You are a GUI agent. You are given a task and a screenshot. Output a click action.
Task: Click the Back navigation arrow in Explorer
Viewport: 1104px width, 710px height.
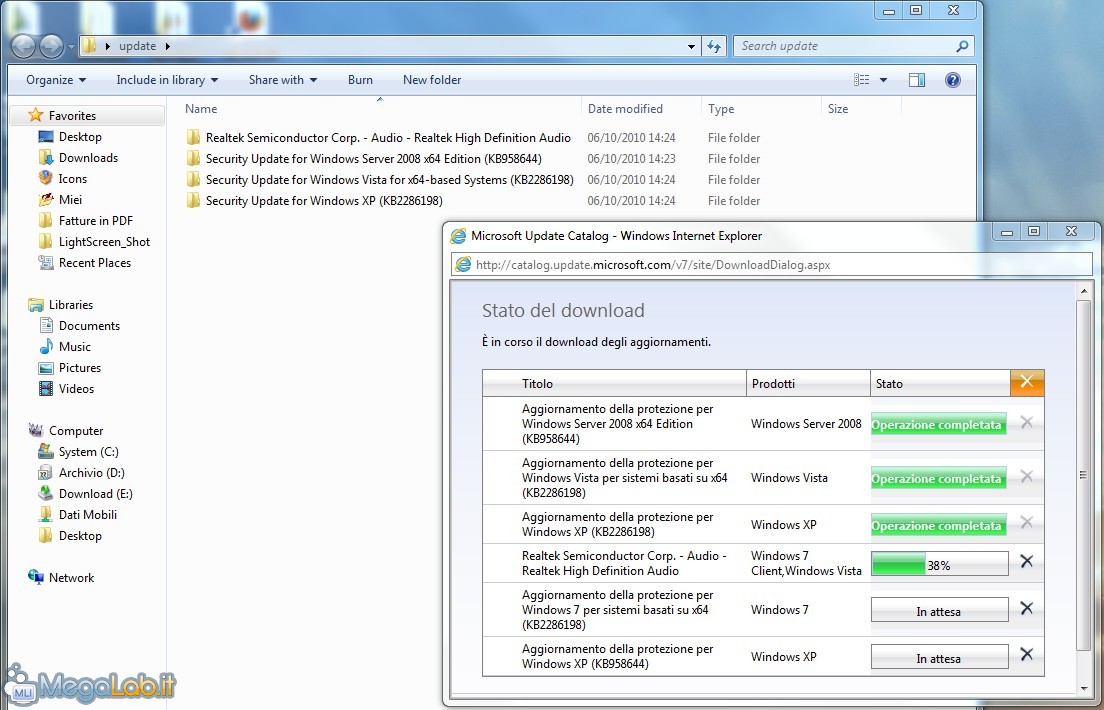tap(23, 46)
